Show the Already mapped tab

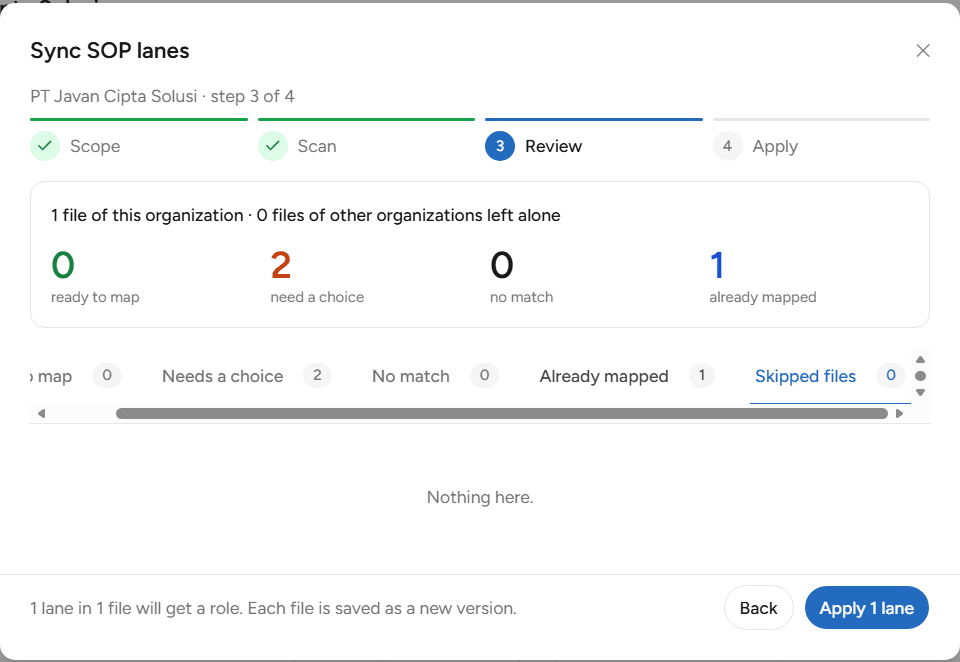point(626,376)
